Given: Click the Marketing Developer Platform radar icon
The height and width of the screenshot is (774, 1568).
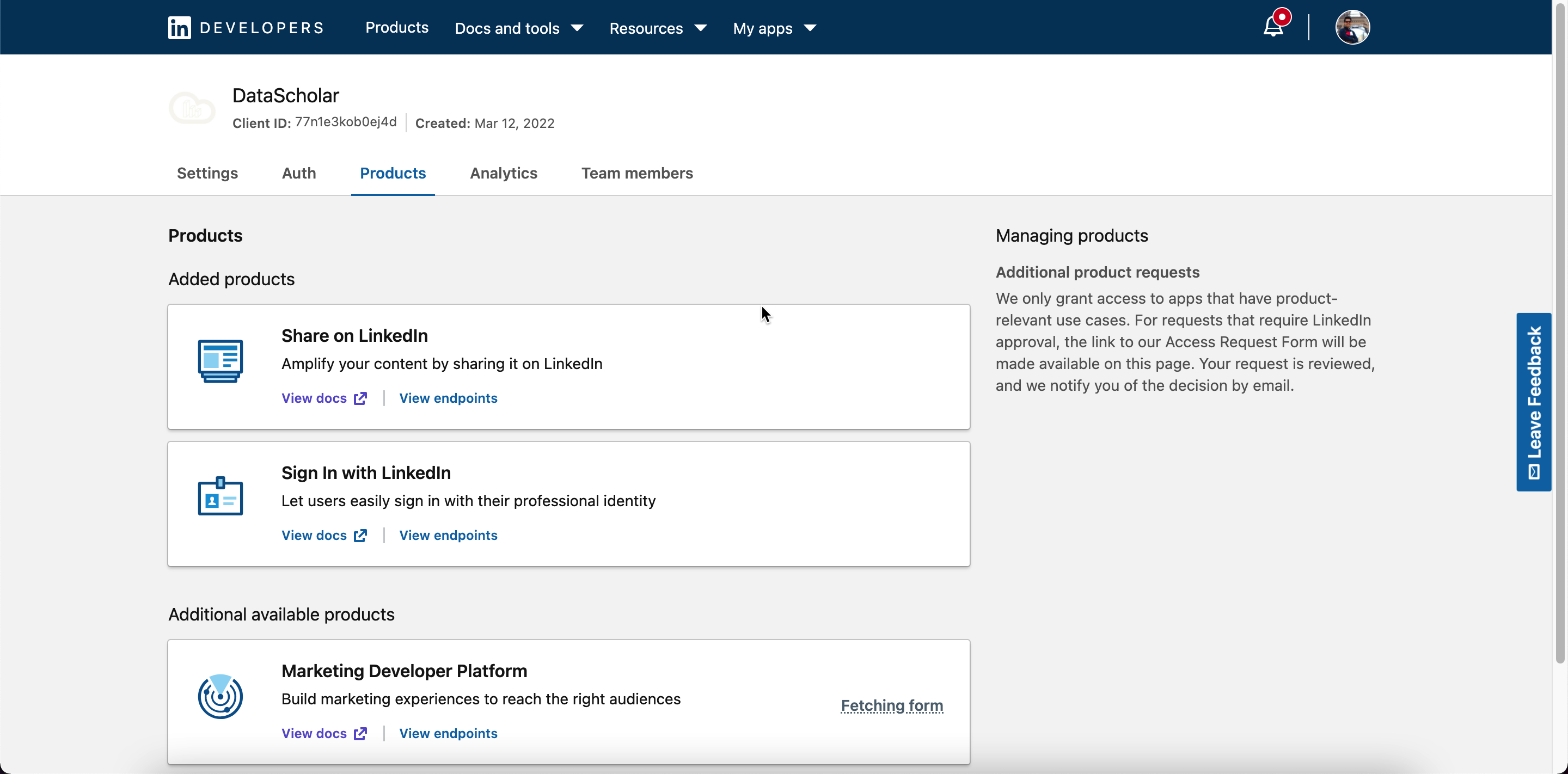Looking at the screenshot, I should 220,696.
